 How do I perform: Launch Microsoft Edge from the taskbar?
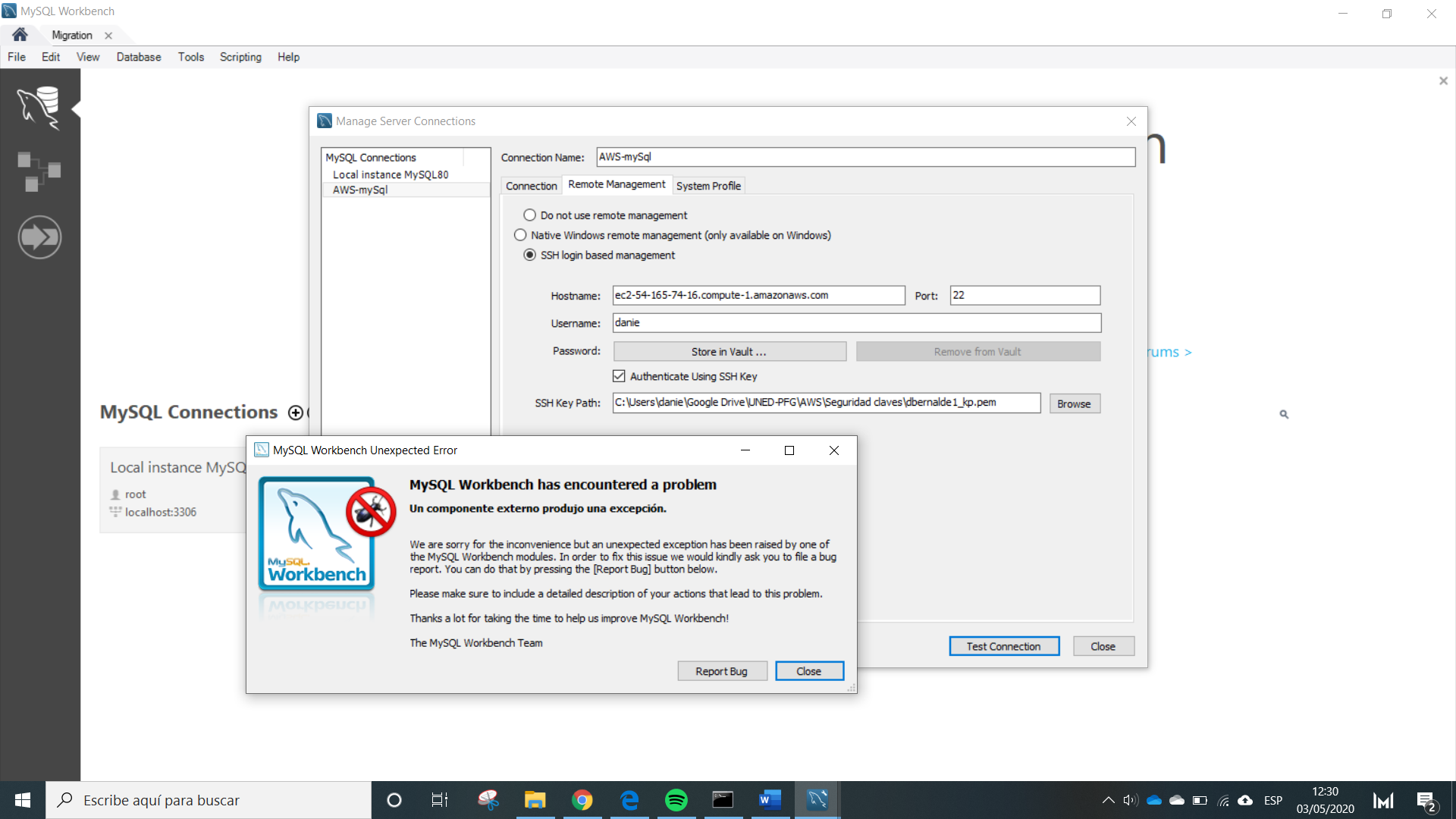[629, 800]
